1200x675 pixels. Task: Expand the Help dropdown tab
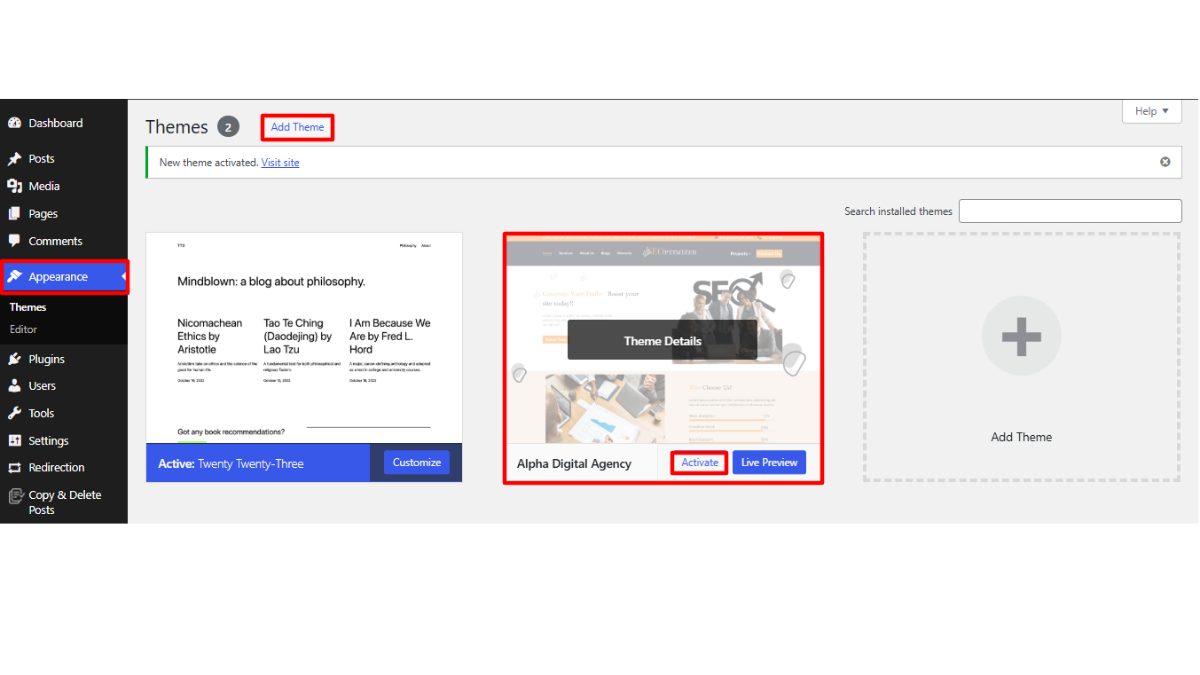pos(1152,111)
